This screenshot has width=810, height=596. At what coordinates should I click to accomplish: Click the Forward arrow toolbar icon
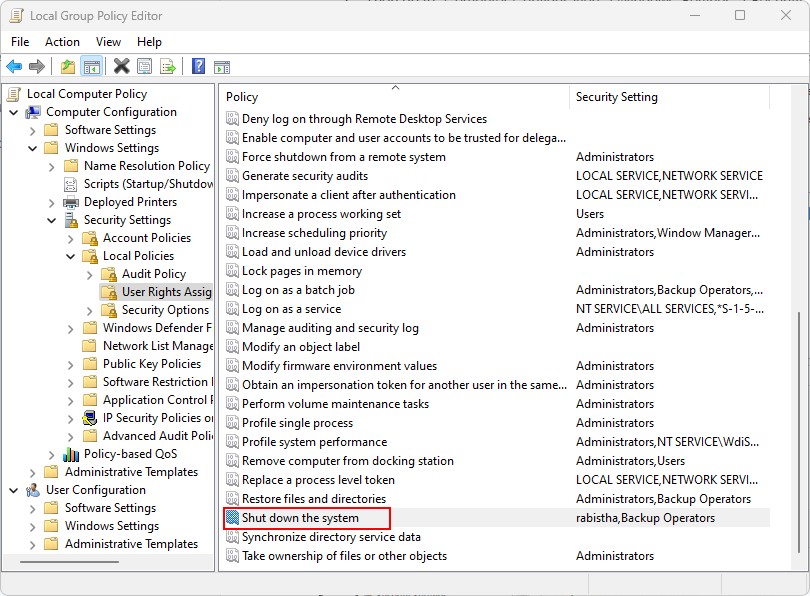37,66
